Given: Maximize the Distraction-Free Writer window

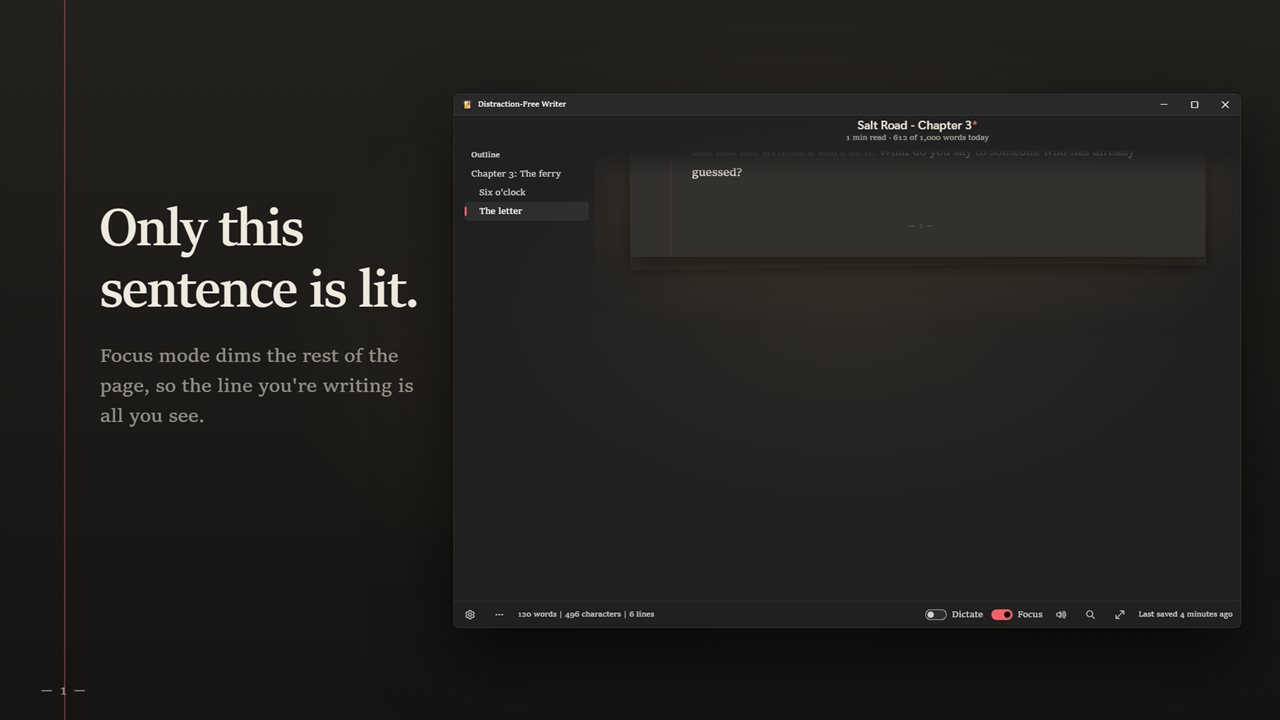Looking at the screenshot, I should pyautogui.click(x=1194, y=104).
